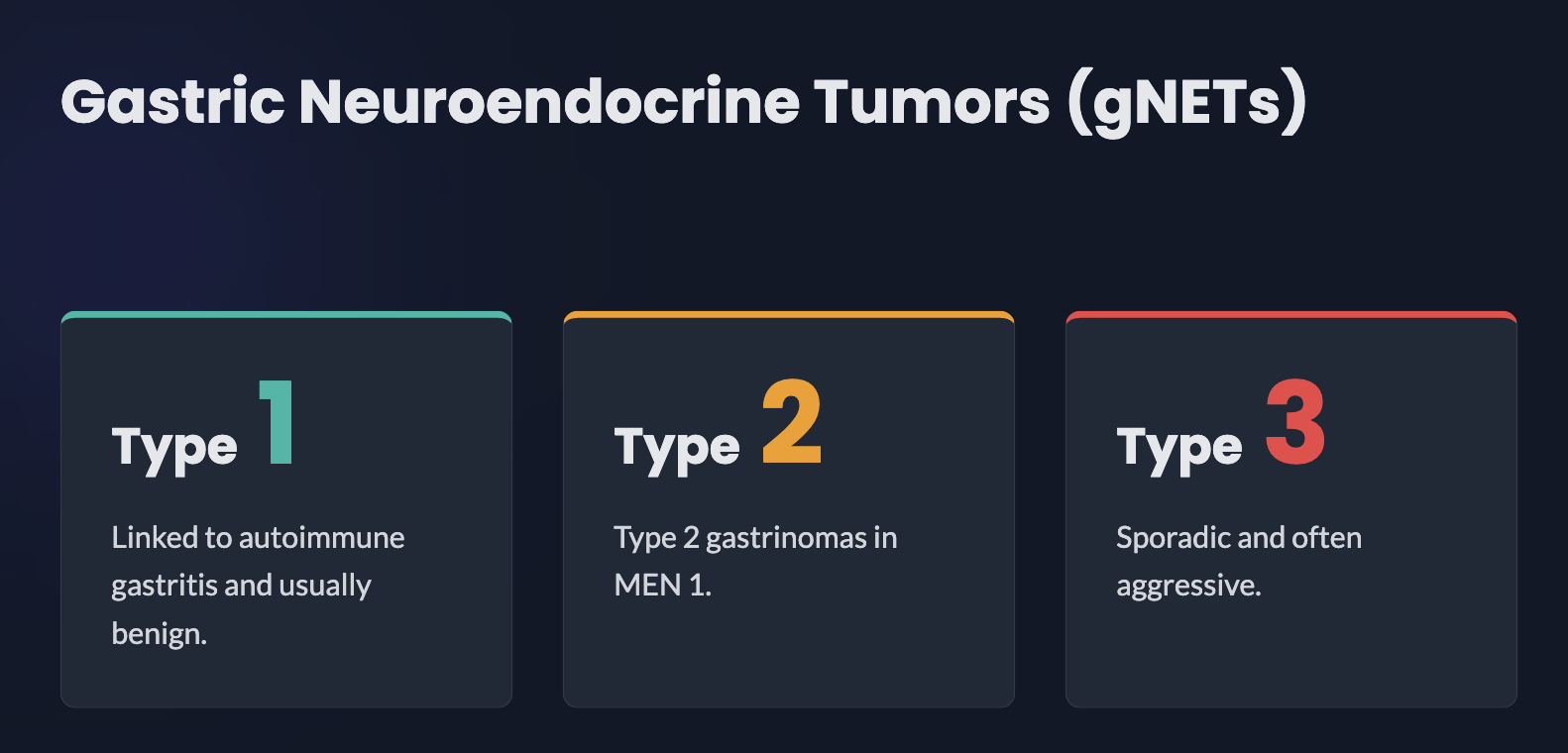
Task: Click the teal top border of the first card
Action: pyautogui.click(x=286, y=315)
